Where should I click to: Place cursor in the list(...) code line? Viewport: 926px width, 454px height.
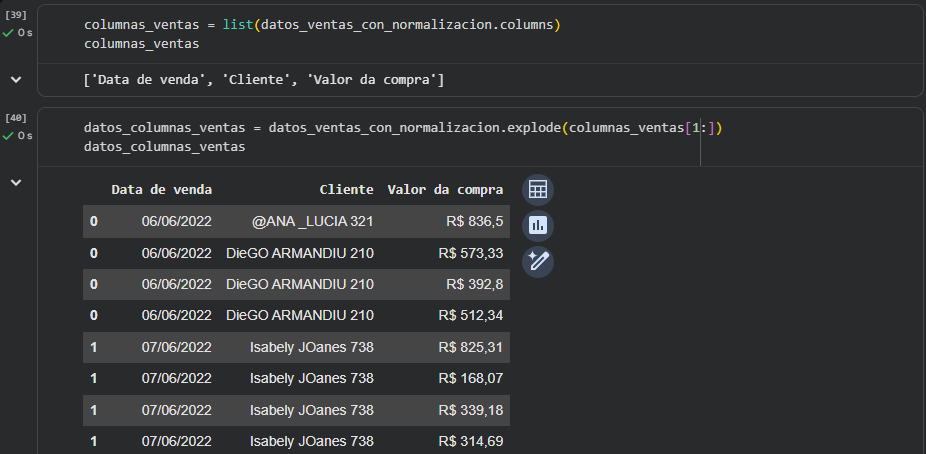click(320, 24)
